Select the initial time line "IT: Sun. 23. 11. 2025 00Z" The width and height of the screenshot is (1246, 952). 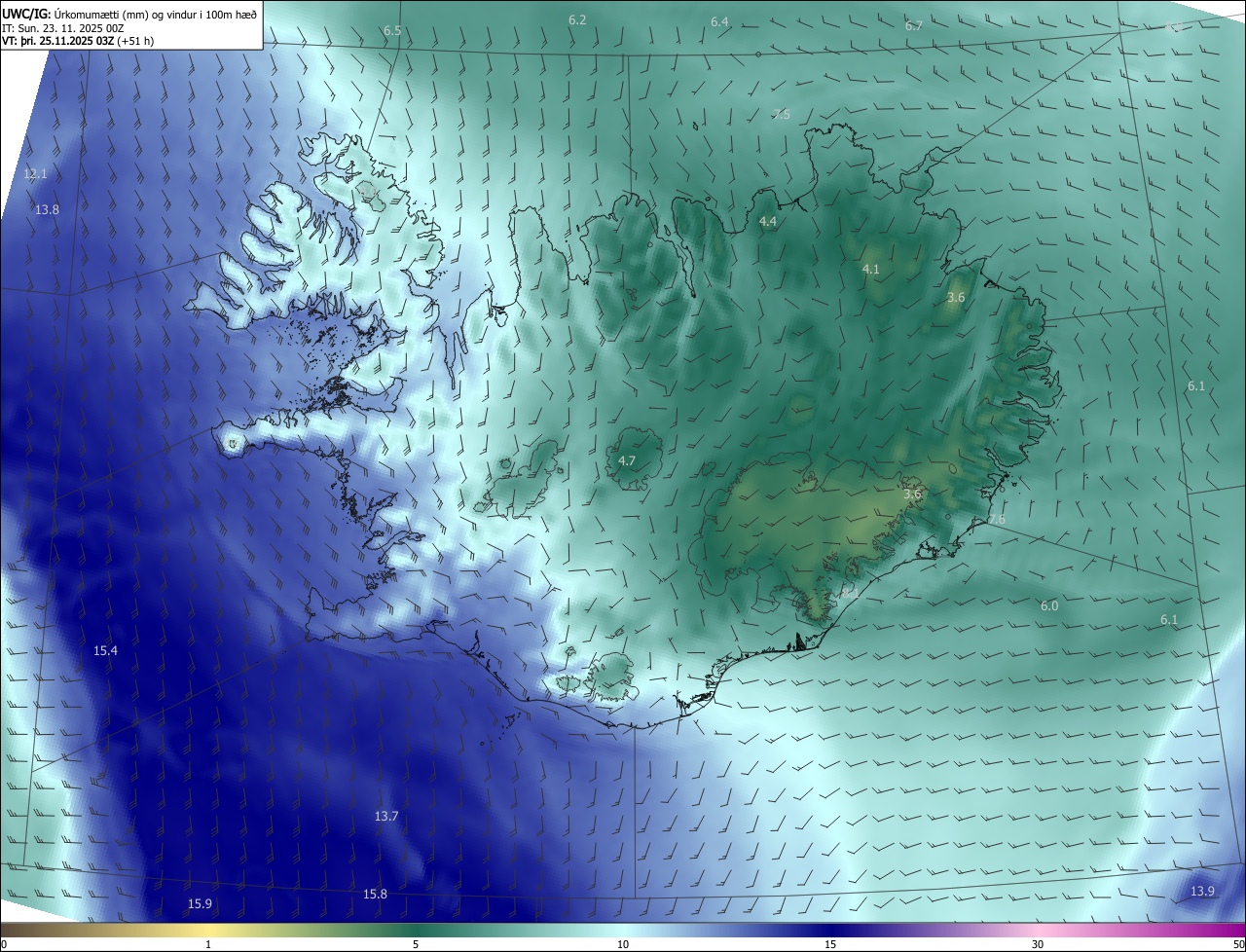[x=62, y=28]
